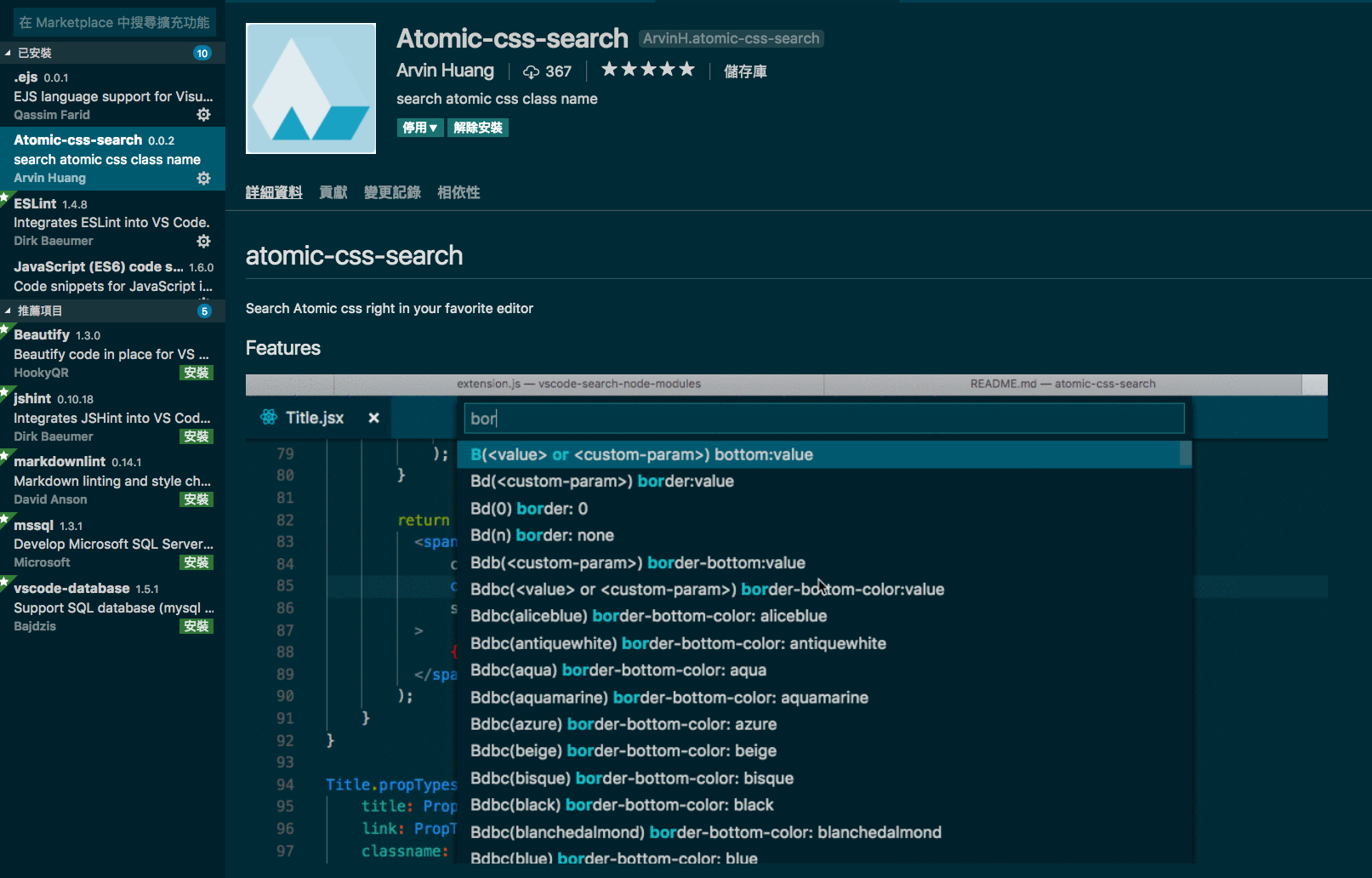Click the Atomic-css-search extension logo
1372x878 pixels.
click(310, 88)
